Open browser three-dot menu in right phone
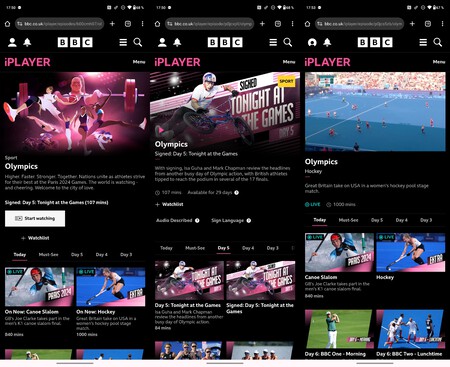Viewport: 450px width, 367px height. tap(442, 24)
